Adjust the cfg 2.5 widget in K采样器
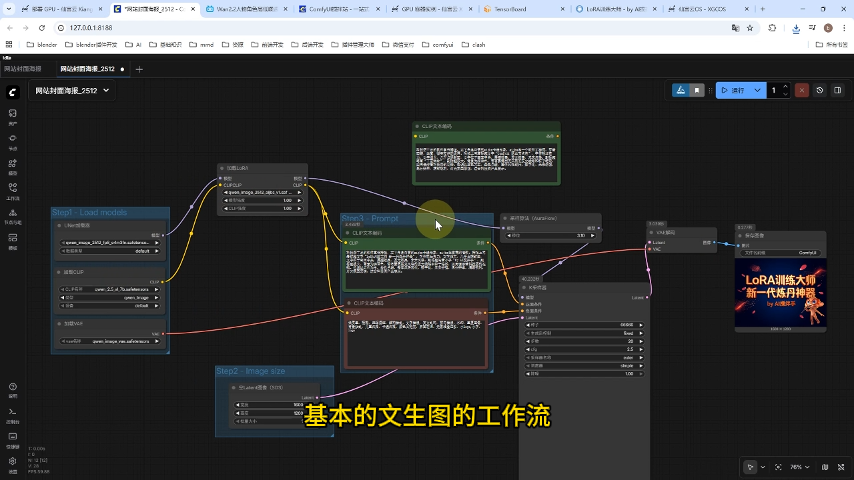 point(584,350)
